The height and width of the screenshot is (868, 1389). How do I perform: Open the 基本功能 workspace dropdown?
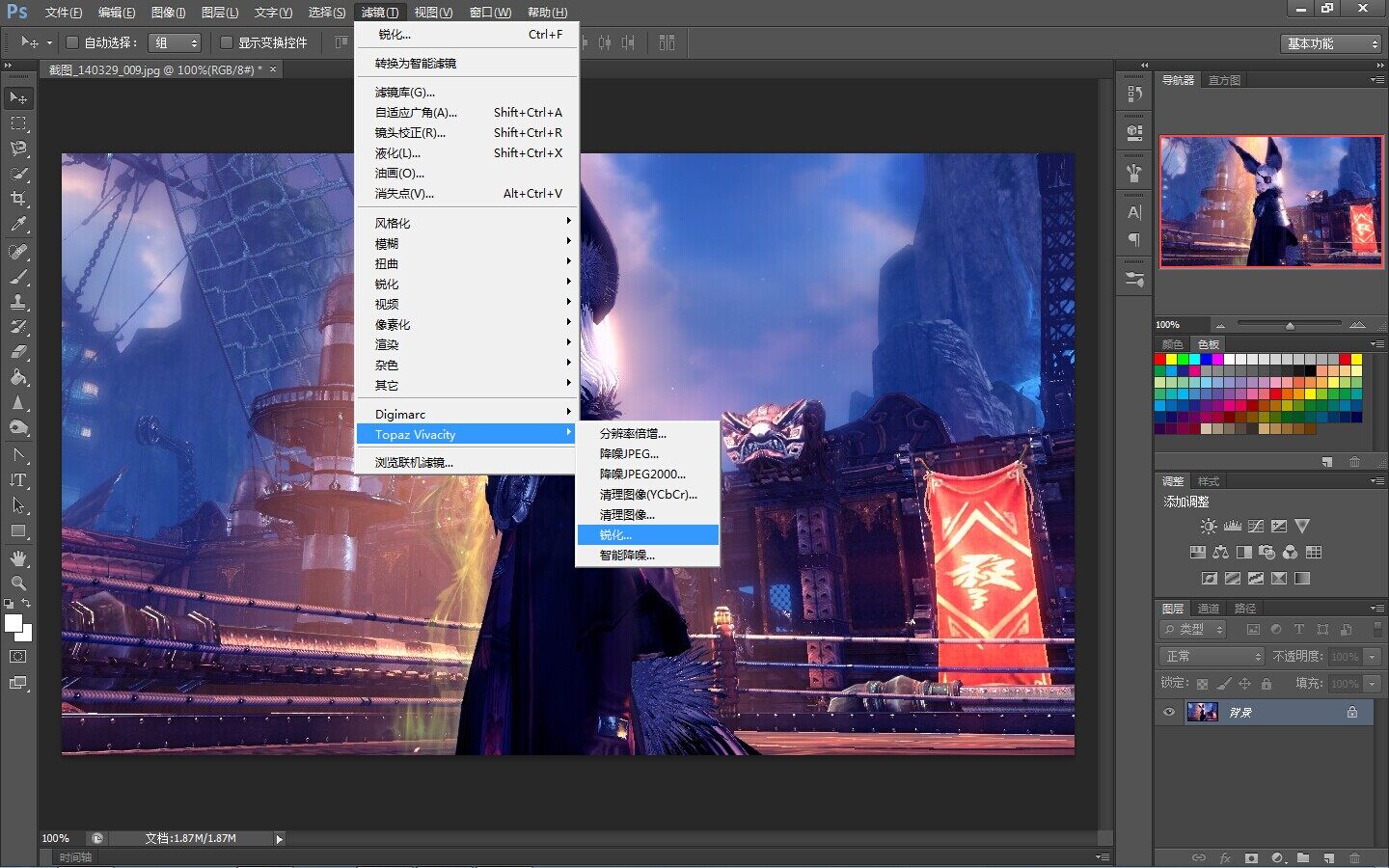pos(1332,44)
